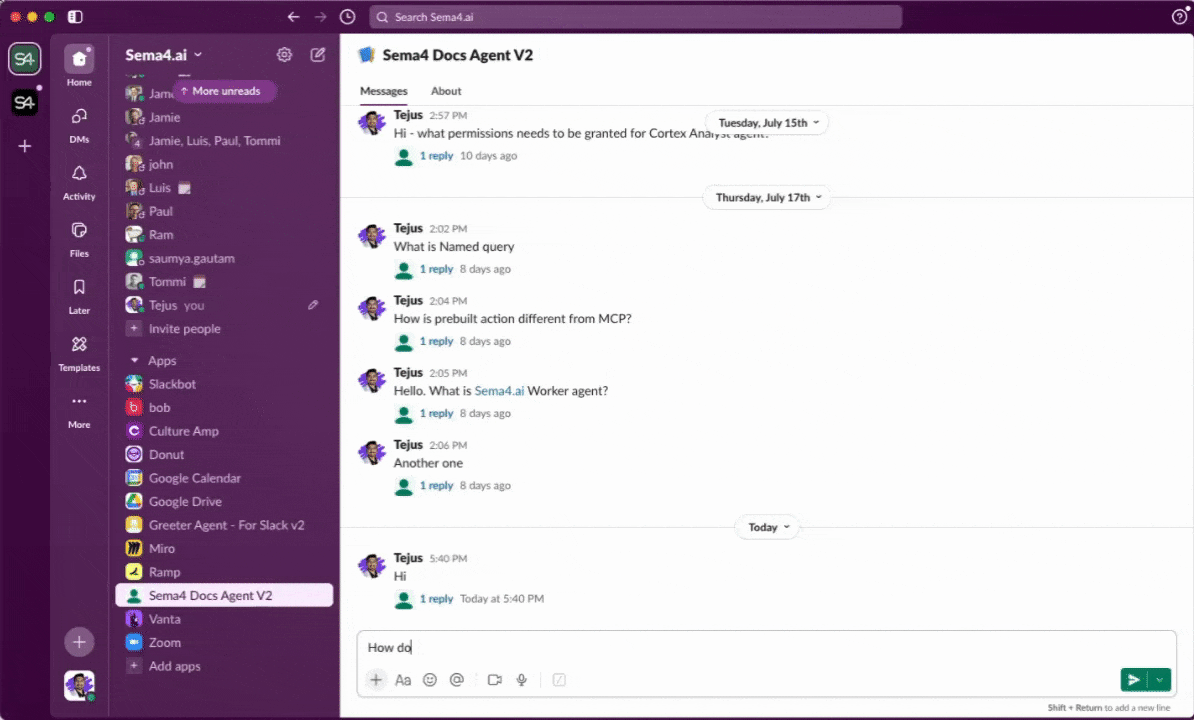This screenshot has height=720, width=1194.
Task: Open slash shortcuts icon in composer
Action: pos(559,680)
